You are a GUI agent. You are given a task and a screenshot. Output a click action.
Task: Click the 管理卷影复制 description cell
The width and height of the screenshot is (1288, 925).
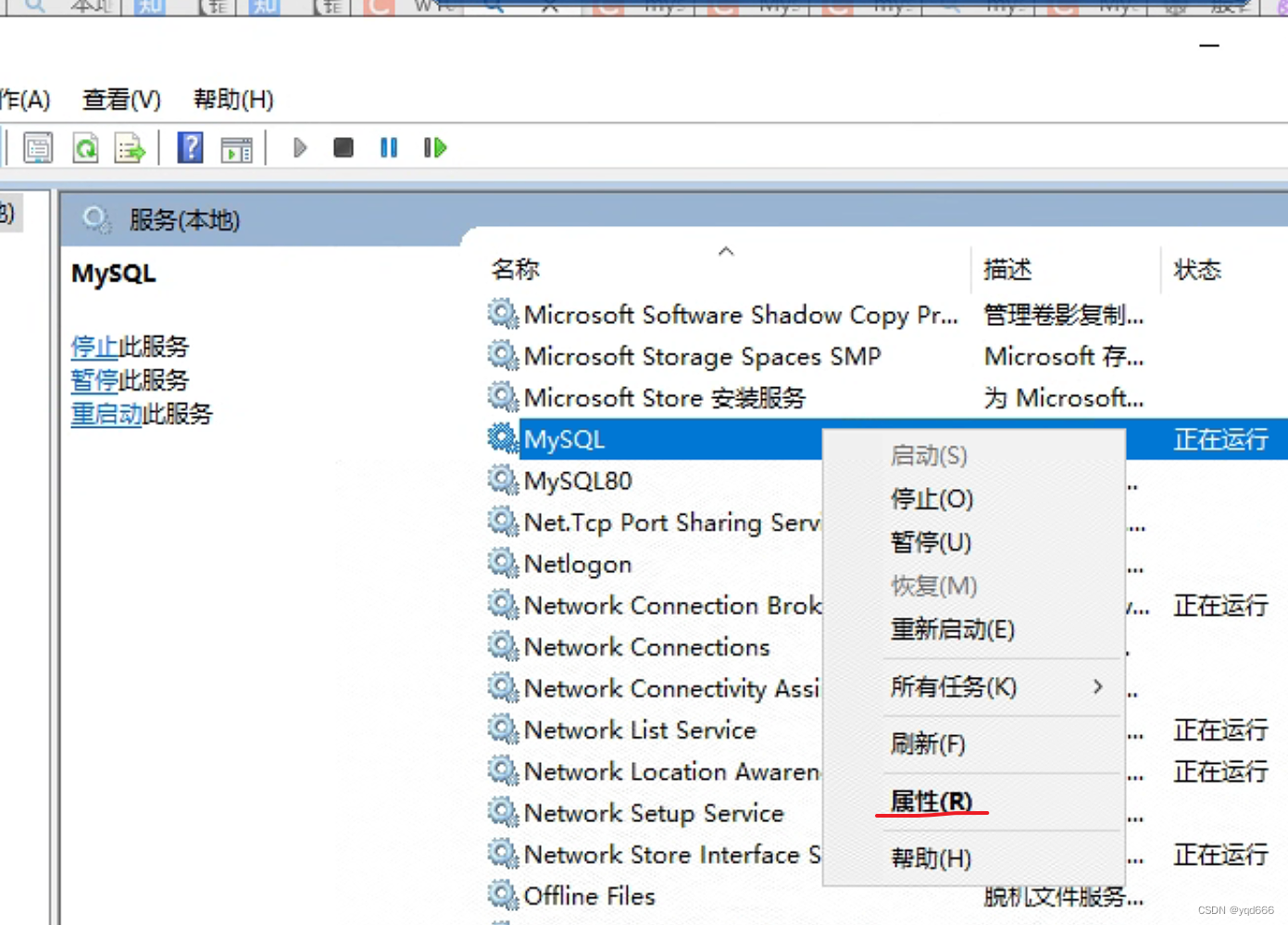[1063, 315]
